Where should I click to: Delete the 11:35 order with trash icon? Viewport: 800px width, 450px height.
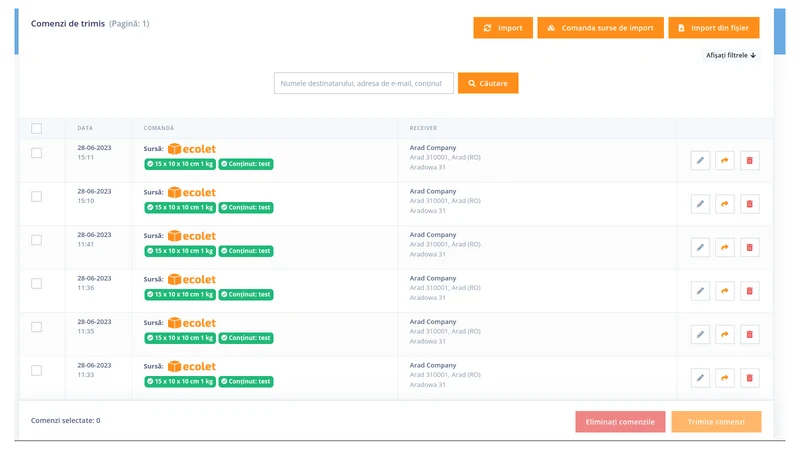coord(749,335)
